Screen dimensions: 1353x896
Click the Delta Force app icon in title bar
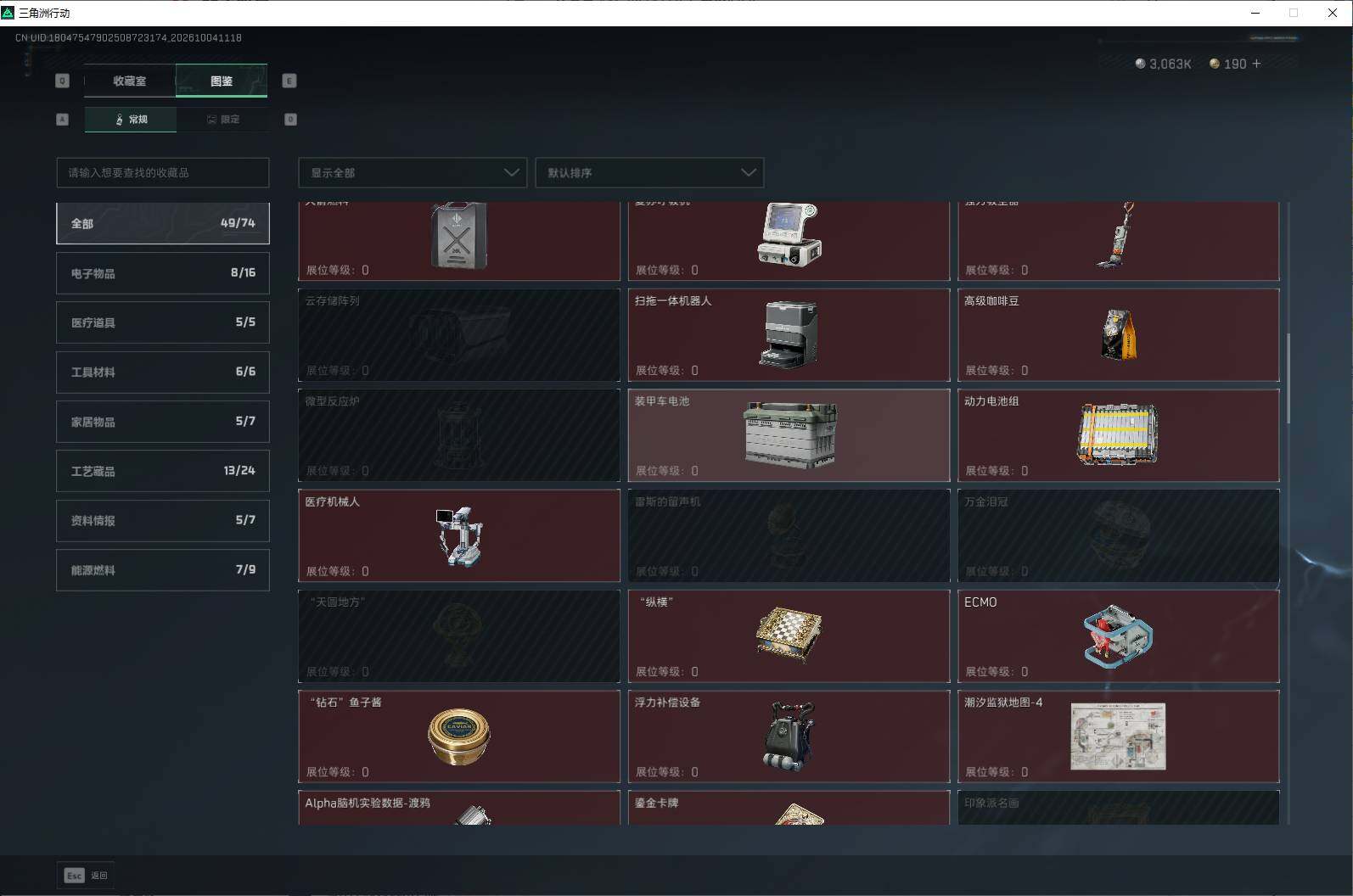[x=8, y=13]
